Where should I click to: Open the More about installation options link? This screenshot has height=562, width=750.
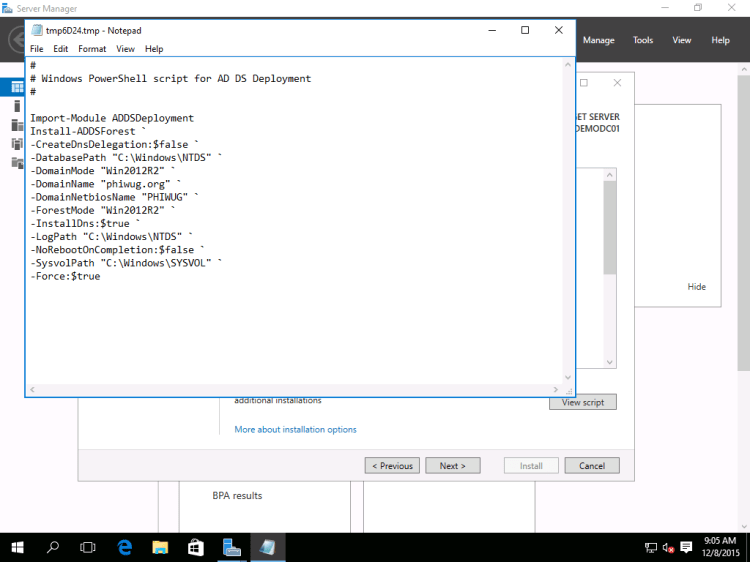click(295, 429)
